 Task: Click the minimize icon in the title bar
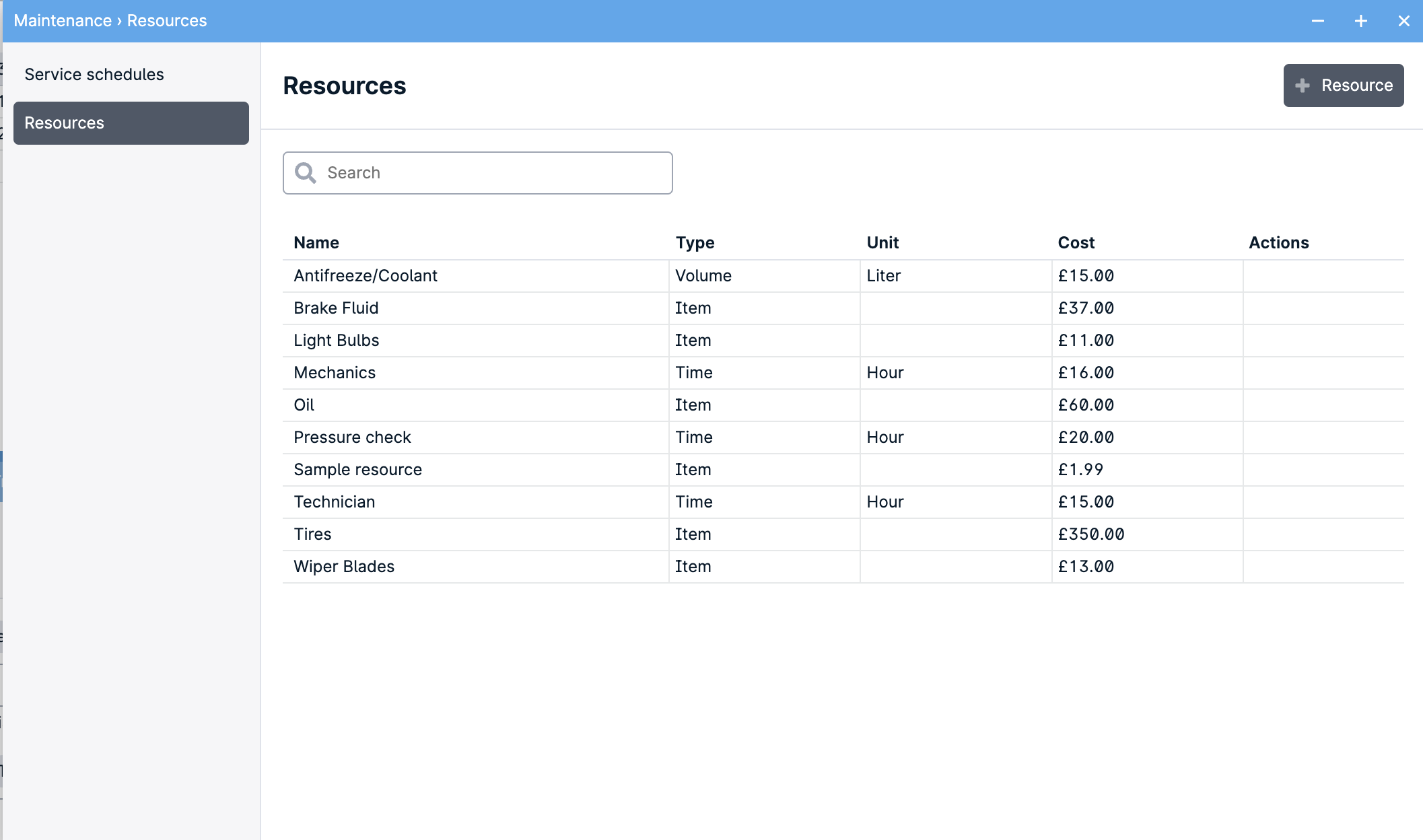1317,21
